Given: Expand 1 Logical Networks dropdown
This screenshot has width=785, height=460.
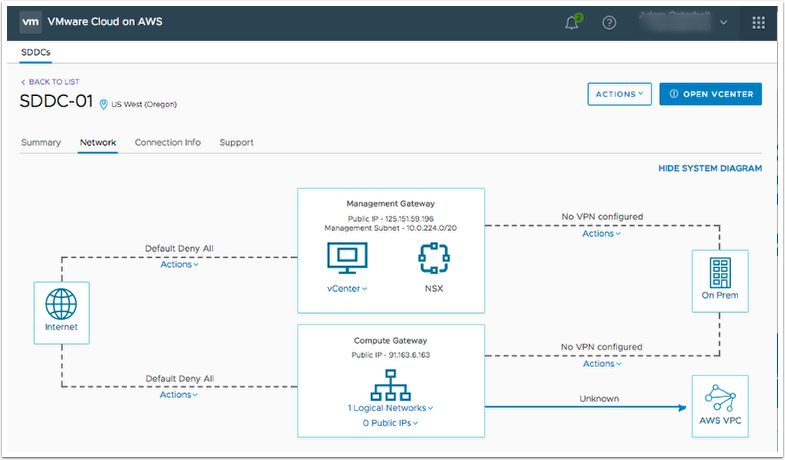Looking at the screenshot, I should (x=390, y=408).
